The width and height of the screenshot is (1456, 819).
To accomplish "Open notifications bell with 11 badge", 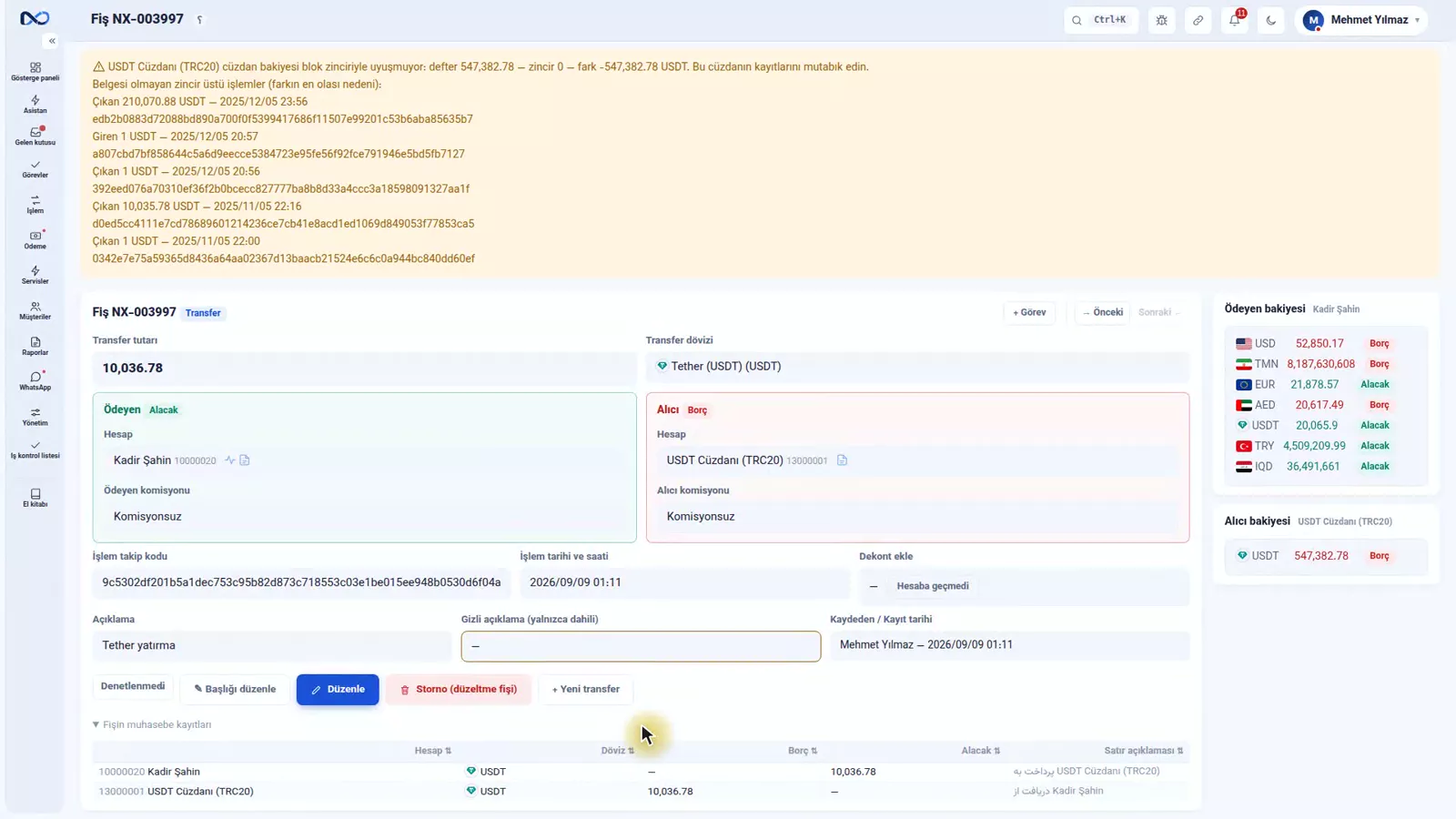I will click(x=1235, y=20).
